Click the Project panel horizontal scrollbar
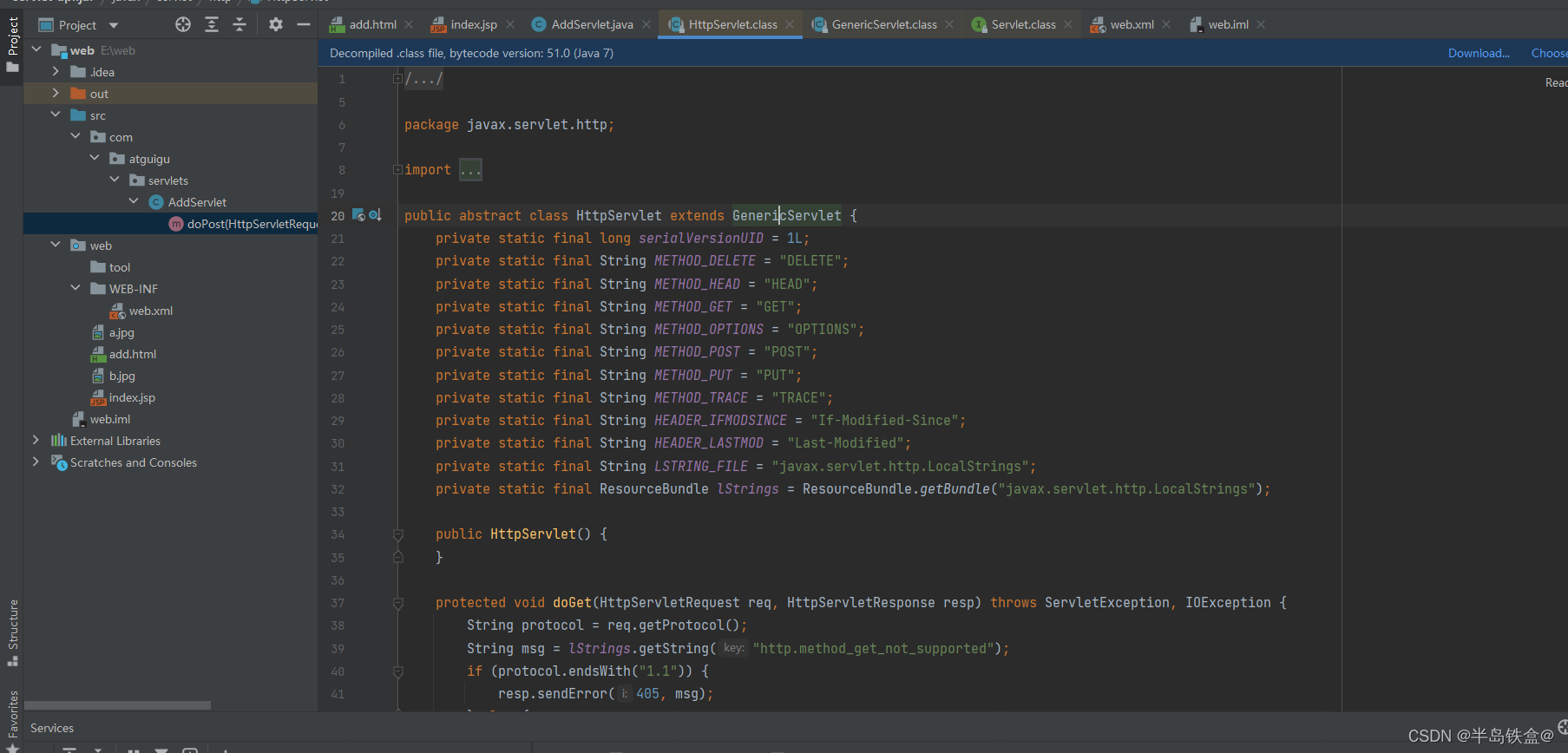The width and height of the screenshot is (1568, 753). (x=118, y=705)
